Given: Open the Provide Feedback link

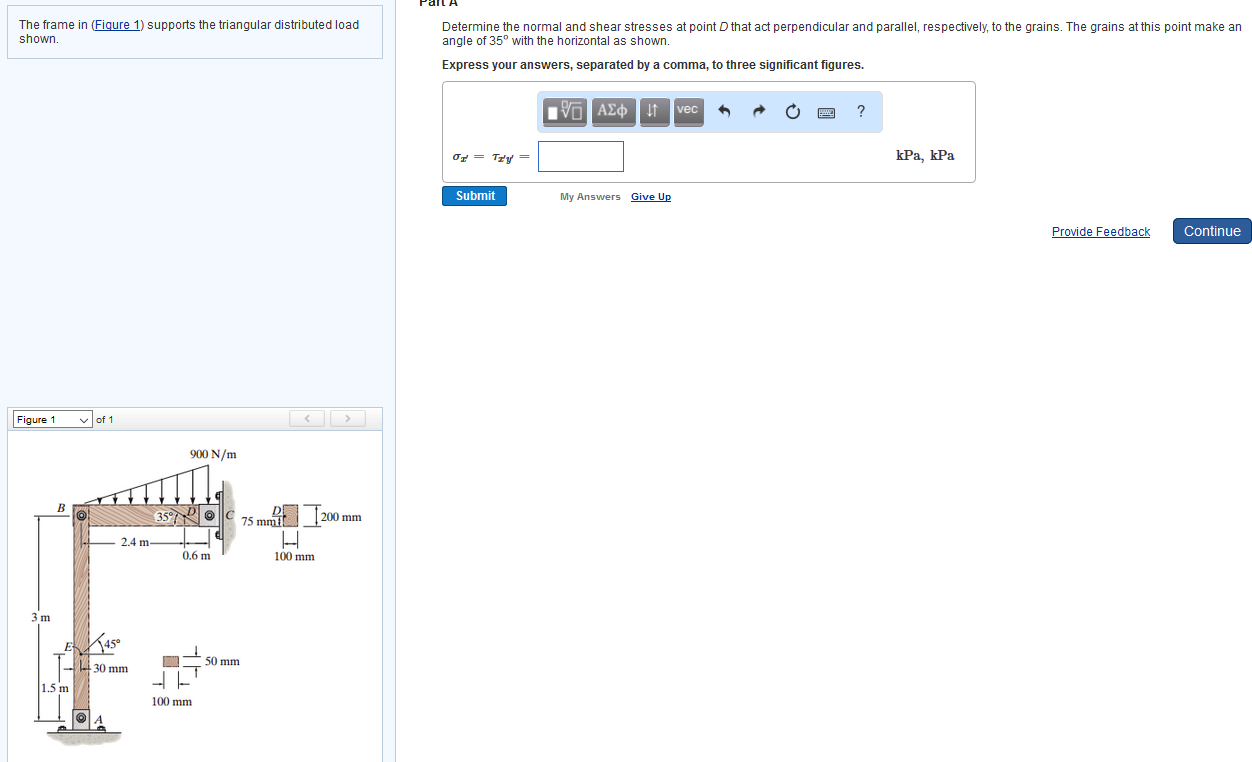Looking at the screenshot, I should tap(1100, 231).
